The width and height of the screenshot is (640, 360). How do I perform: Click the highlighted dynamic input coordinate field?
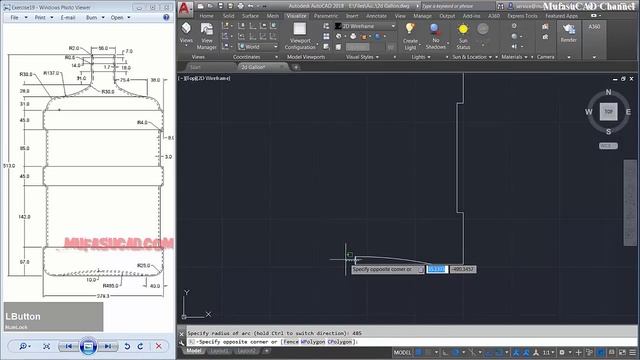click(x=437, y=269)
